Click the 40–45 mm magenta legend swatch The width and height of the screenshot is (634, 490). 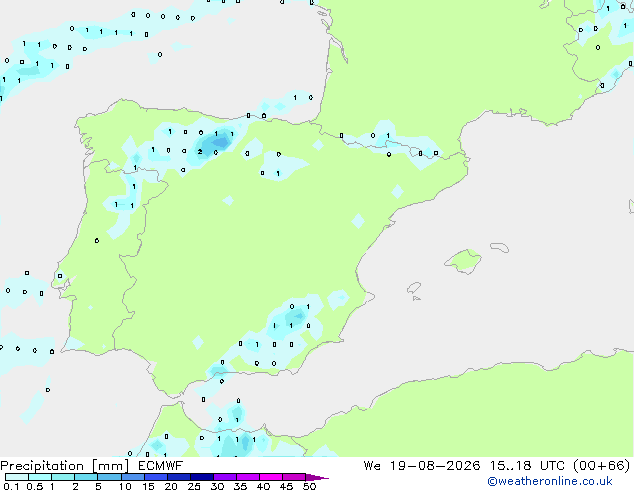pos(271,477)
